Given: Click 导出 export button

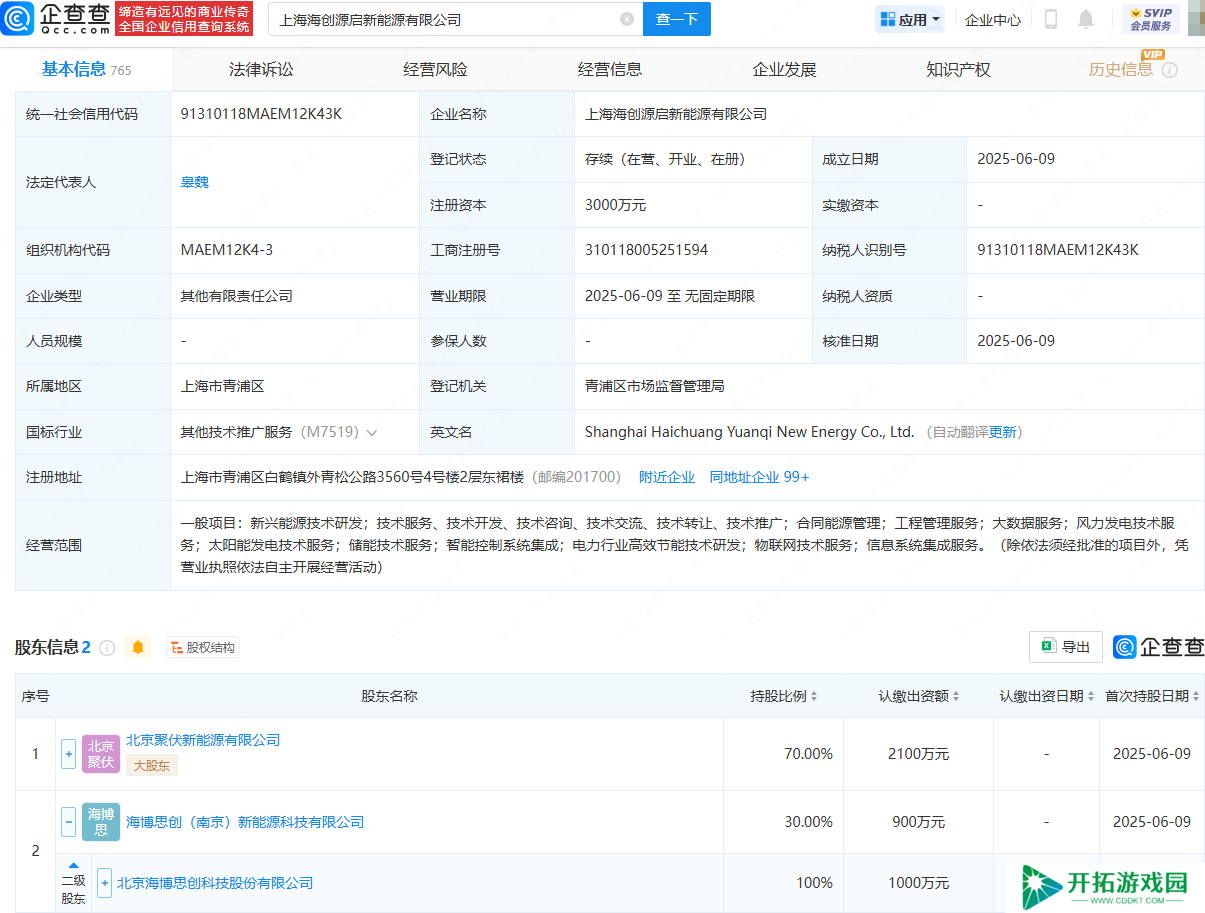Looking at the screenshot, I should (x=1066, y=647).
